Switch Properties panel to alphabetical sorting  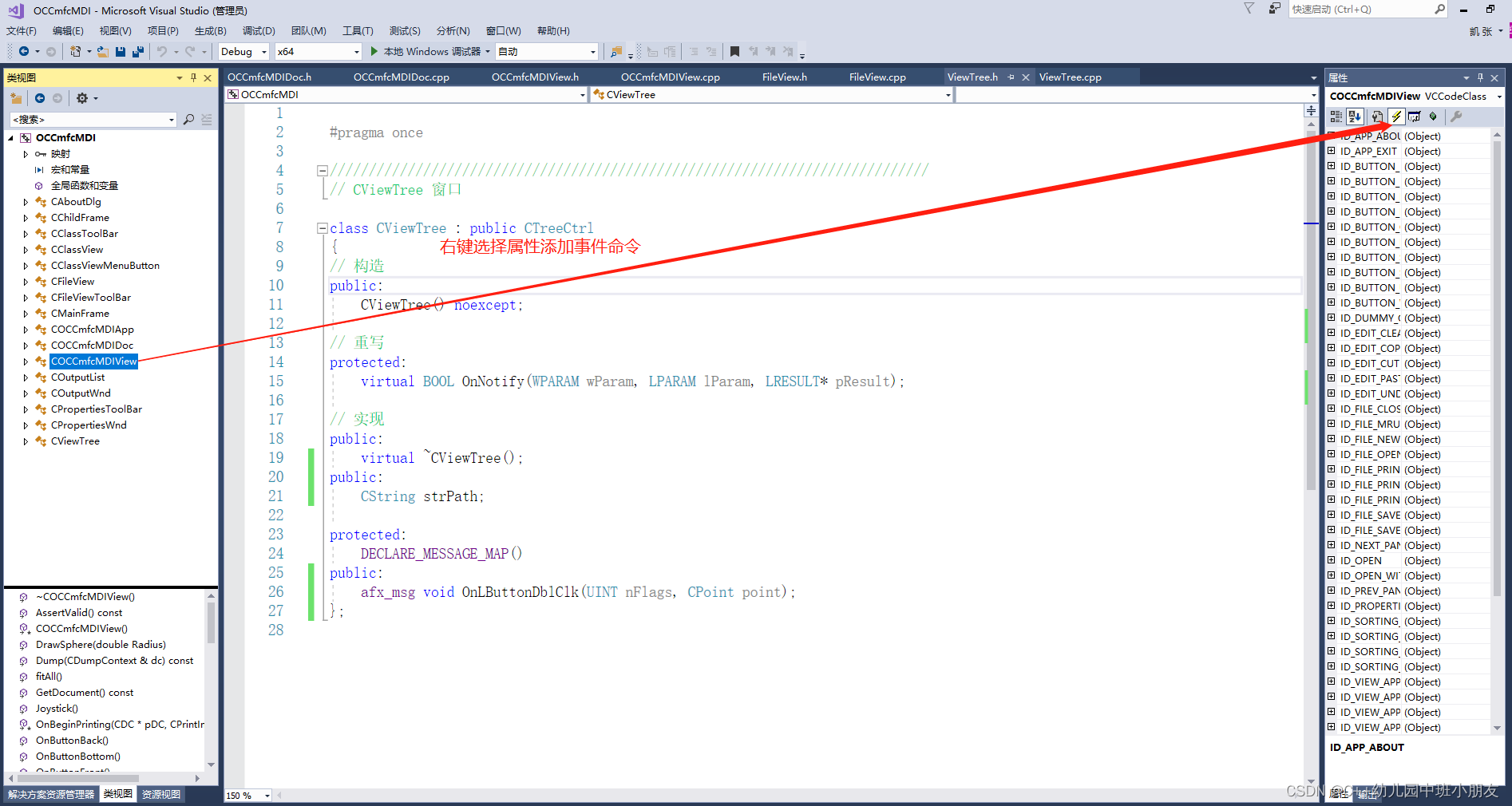[x=1355, y=117]
